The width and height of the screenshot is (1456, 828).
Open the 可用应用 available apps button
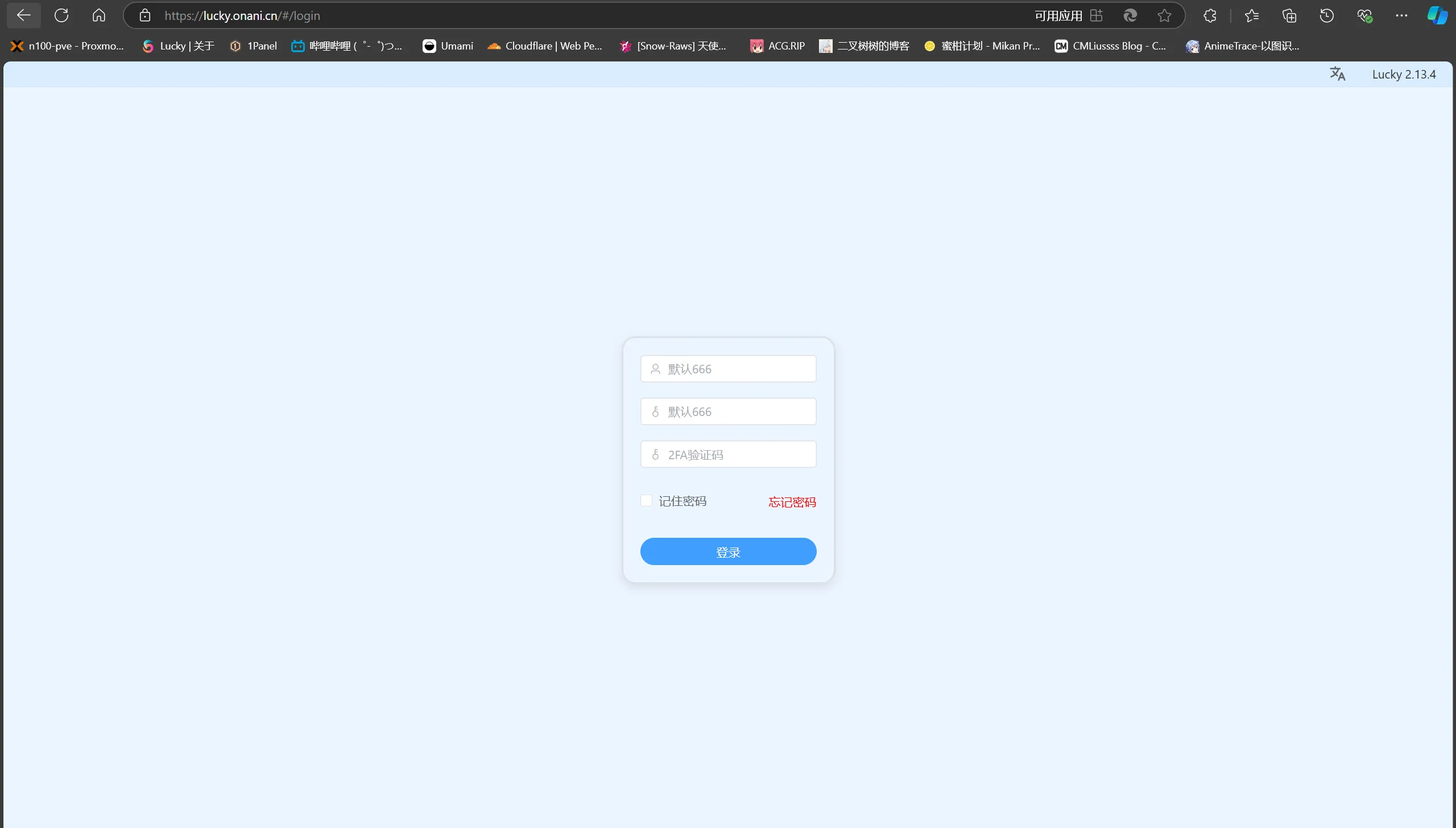click(1068, 15)
